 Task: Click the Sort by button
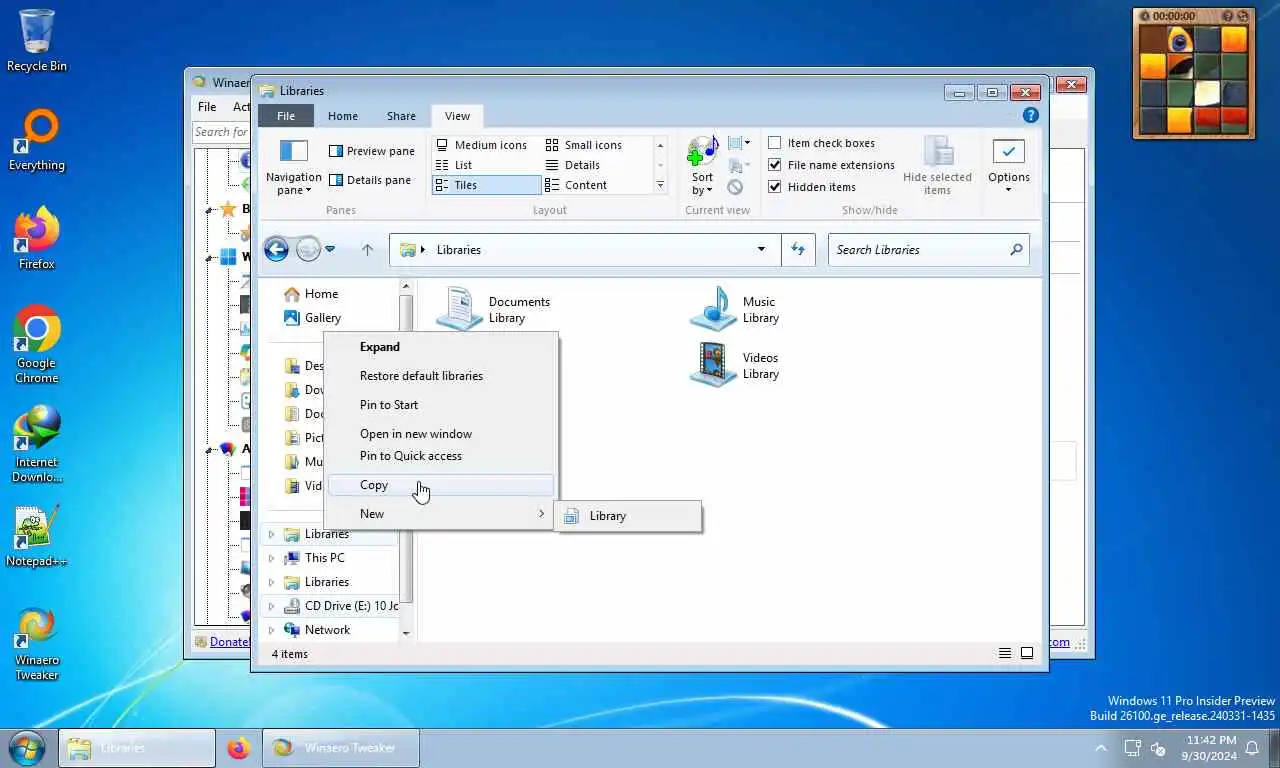click(703, 167)
